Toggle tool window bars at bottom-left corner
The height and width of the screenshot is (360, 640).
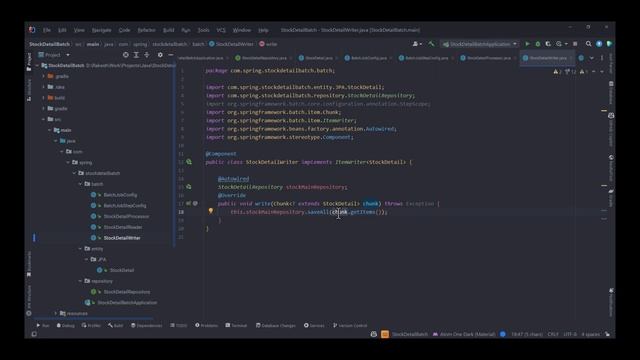(x=34, y=334)
